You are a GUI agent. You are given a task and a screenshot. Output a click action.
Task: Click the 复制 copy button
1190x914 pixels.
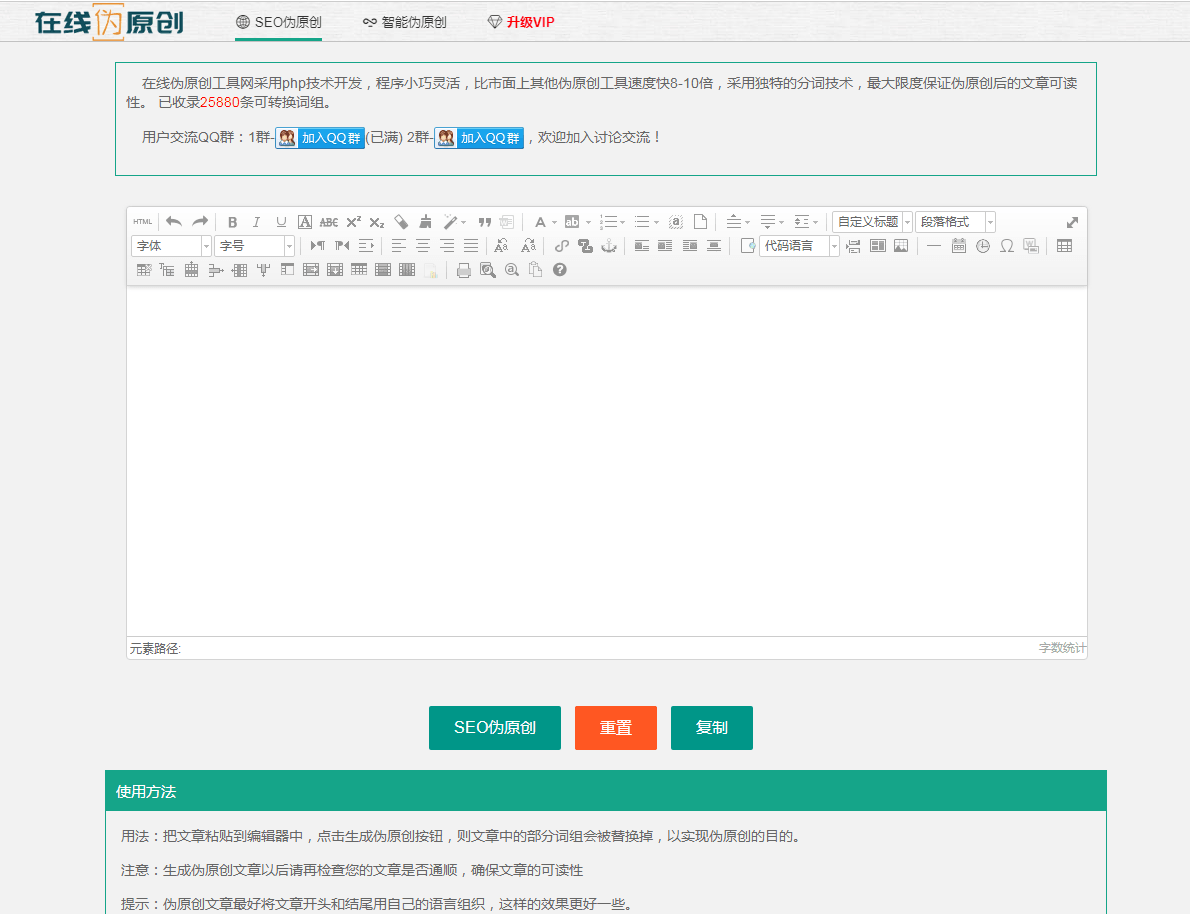tap(712, 728)
